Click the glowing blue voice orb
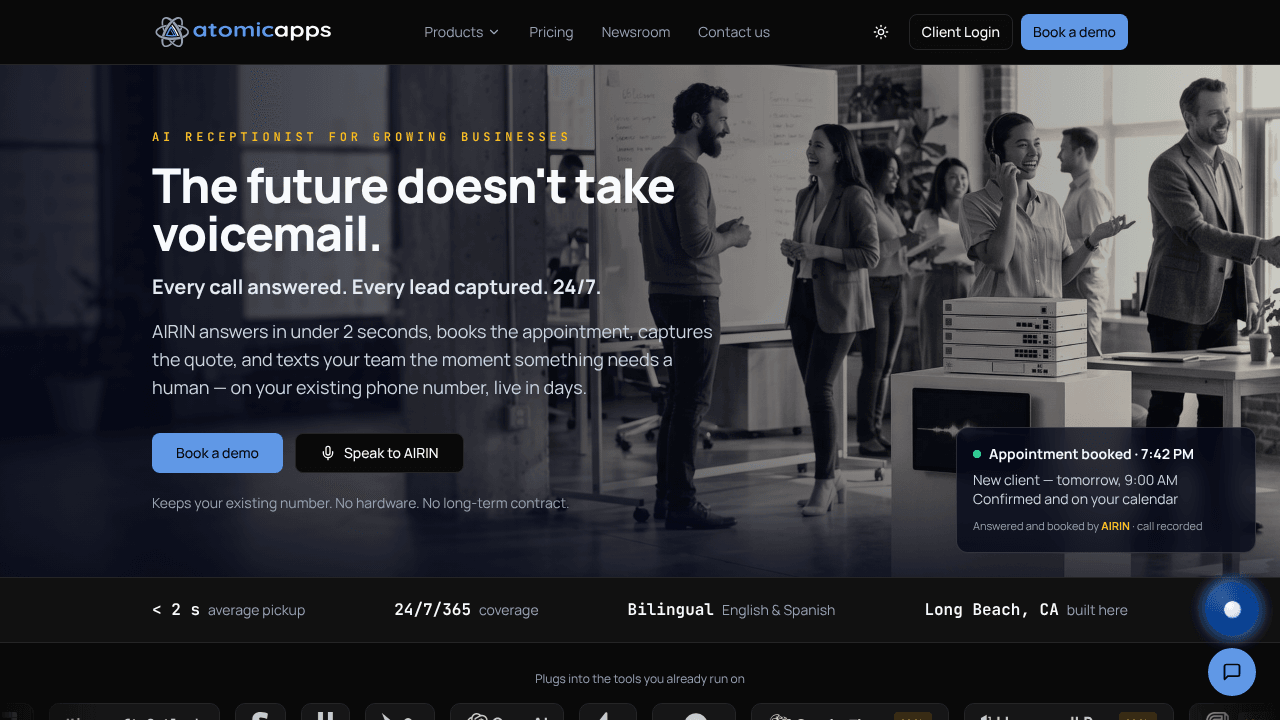The height and width of the screenshot is (720, 1280). 1232,609
